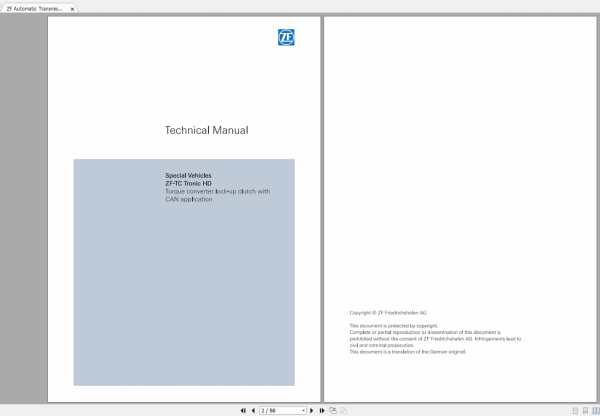Click the 'Torque converter lock-up clutch with' line
This screenshot has width=600, height=416.
click(x=218, y=191)
